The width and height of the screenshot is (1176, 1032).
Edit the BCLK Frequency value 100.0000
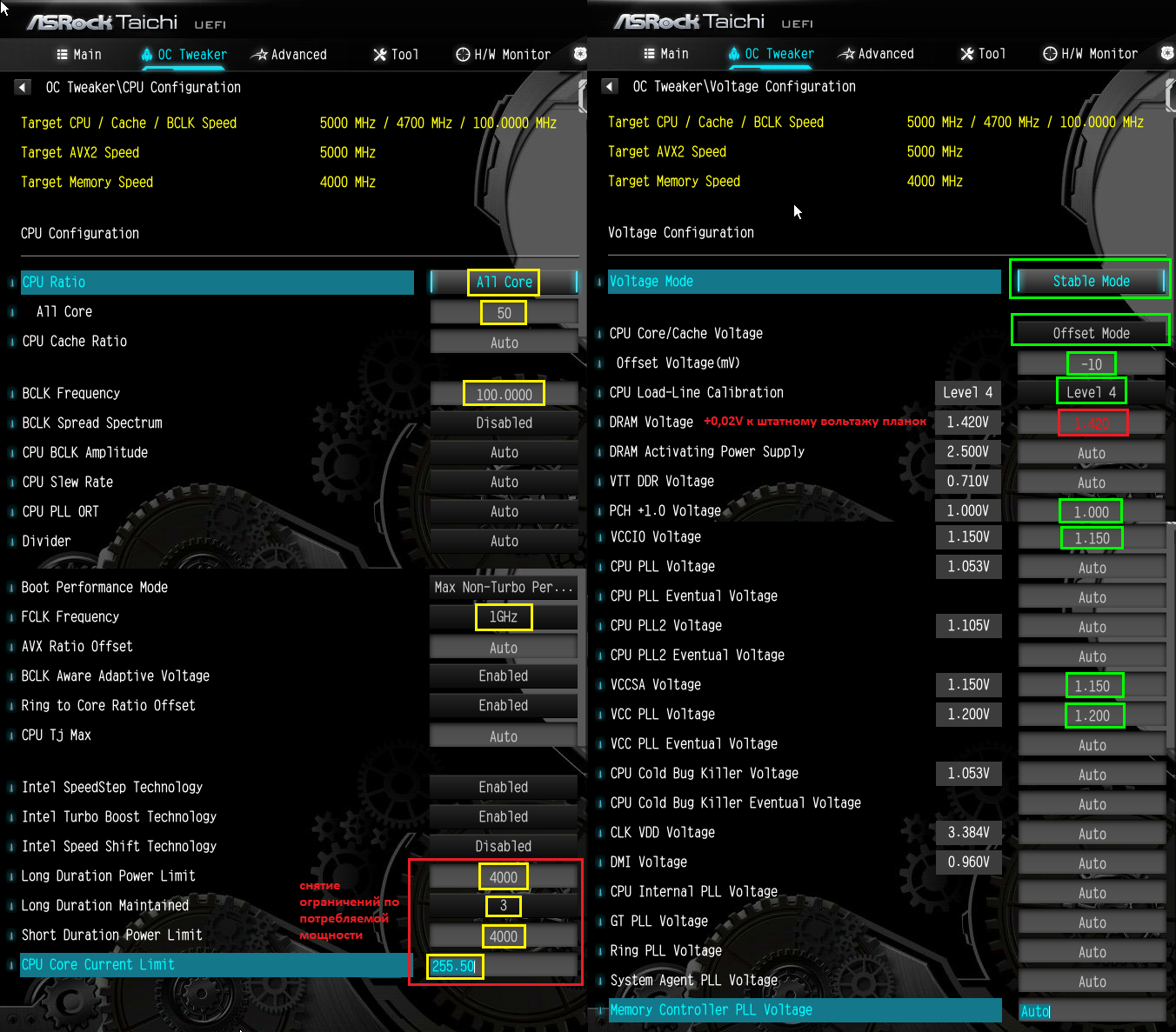pyautogui.click(x=504, y=395)
